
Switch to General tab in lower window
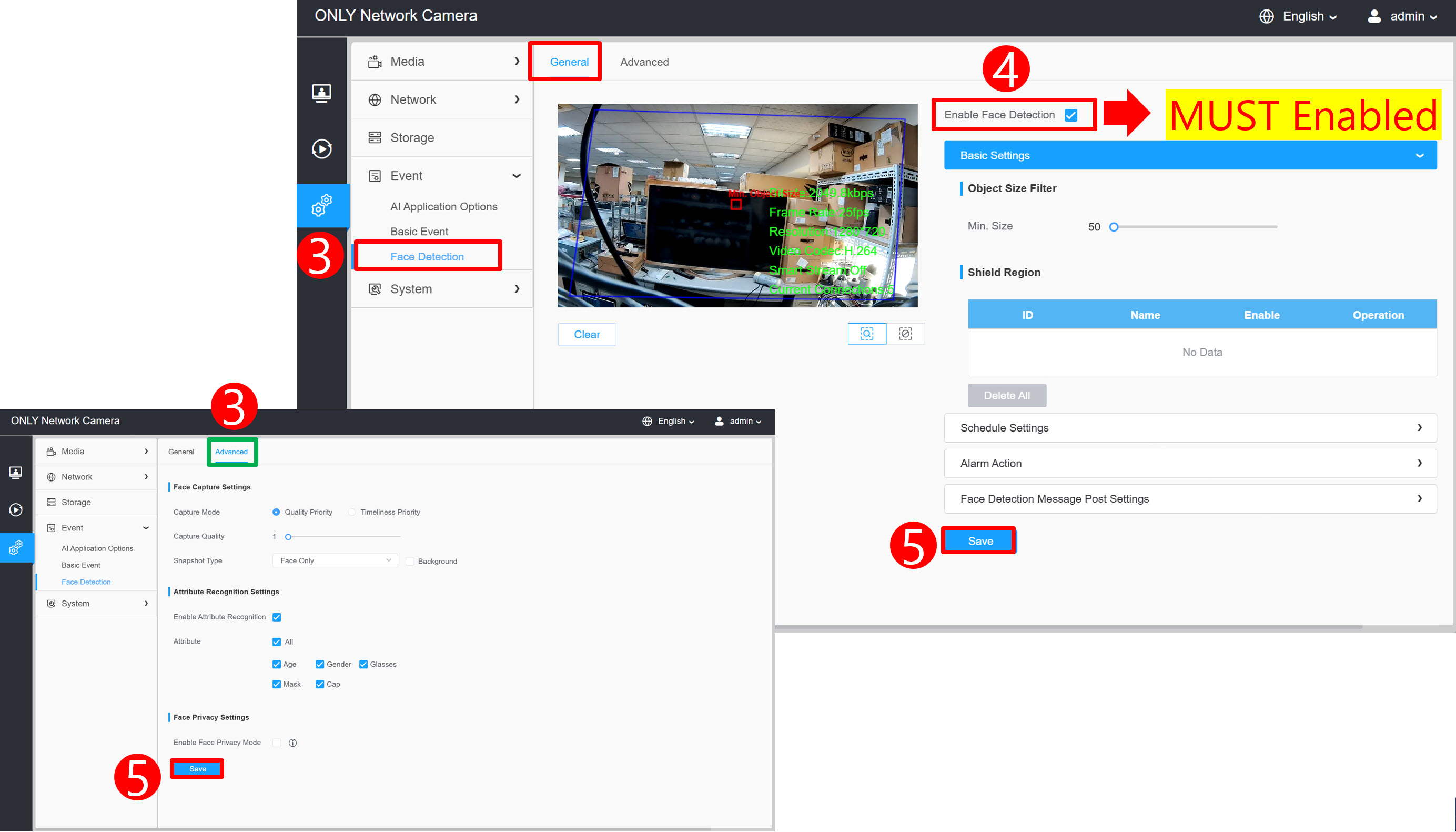pyautogui.click(x=181, y=452)
